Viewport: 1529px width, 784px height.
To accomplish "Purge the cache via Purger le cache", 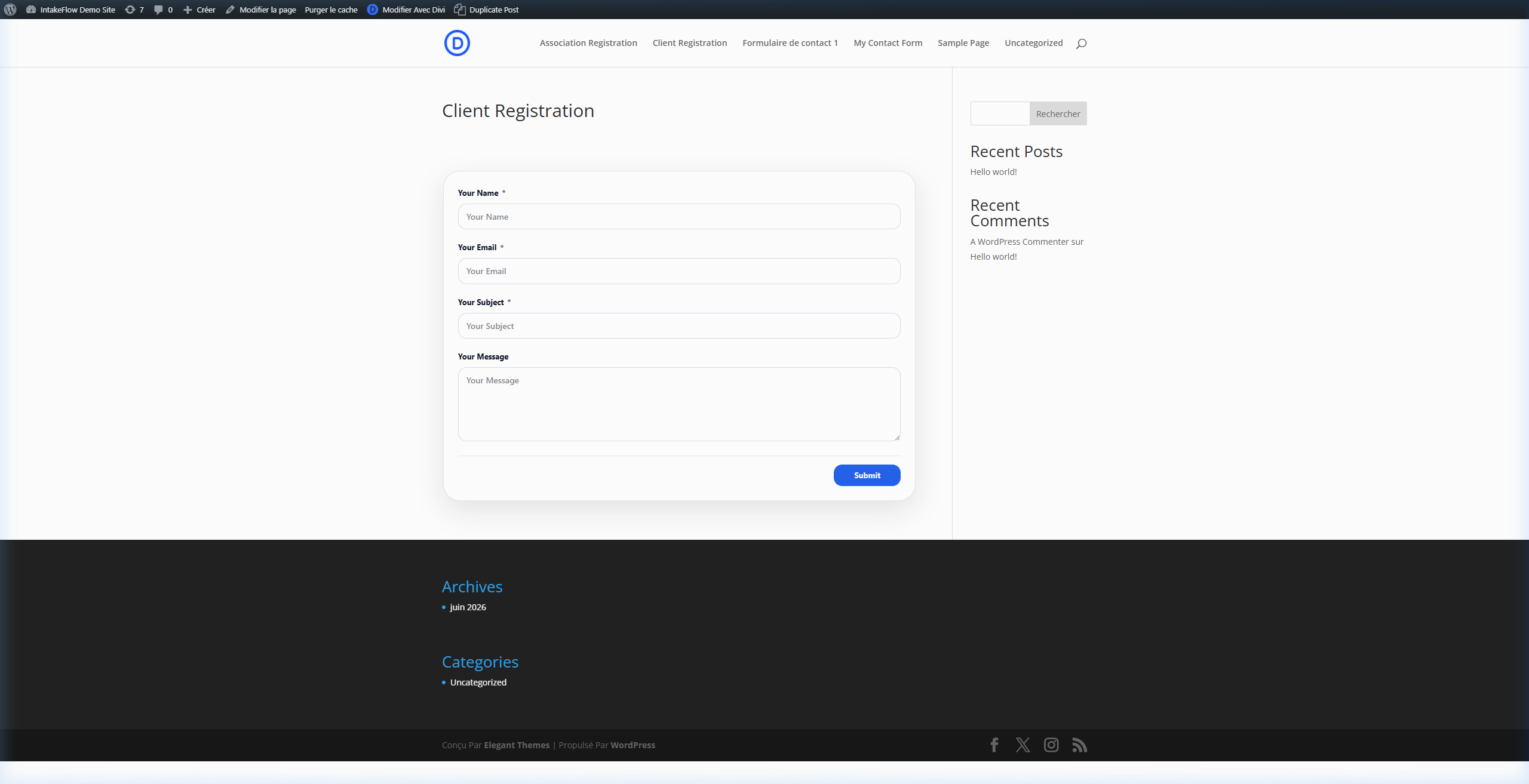I will pyautogui.click(x=331, y=10).
